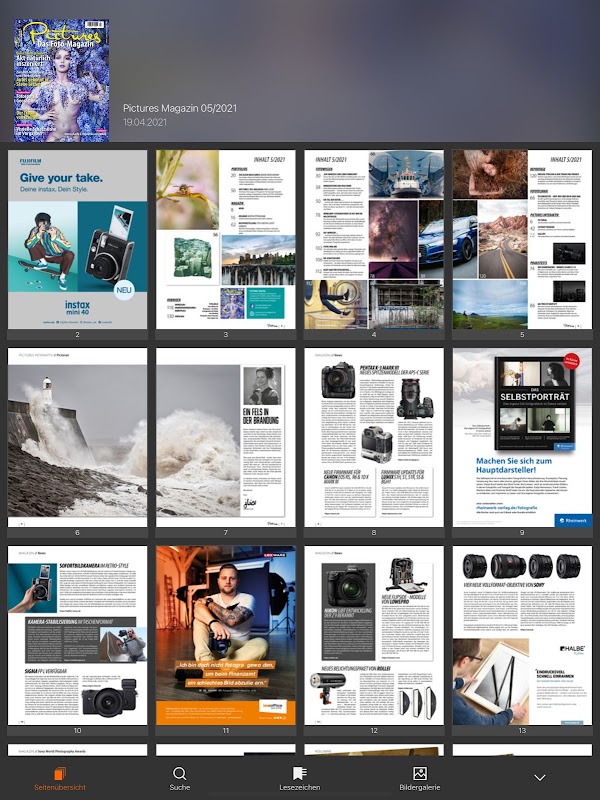The image size is (600, 800).
Task: Open the Seitenübersicht page overview icon
Action: 60,774
